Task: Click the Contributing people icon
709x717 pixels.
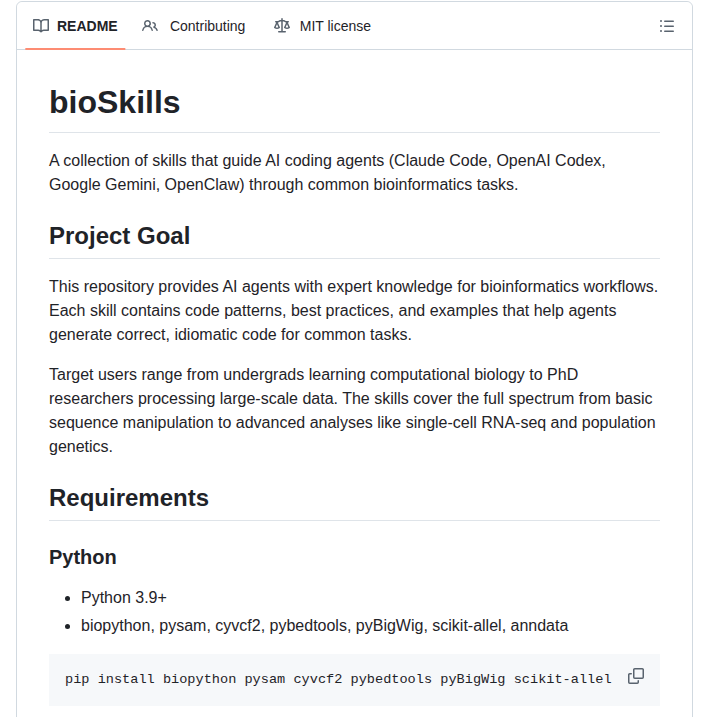Action: (150, 26)
